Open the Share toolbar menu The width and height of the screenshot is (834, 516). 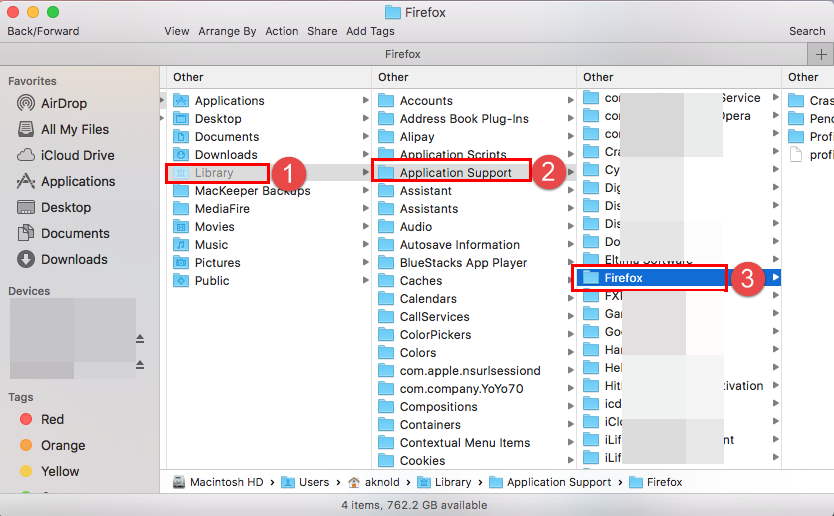click(x=322, y=31)
